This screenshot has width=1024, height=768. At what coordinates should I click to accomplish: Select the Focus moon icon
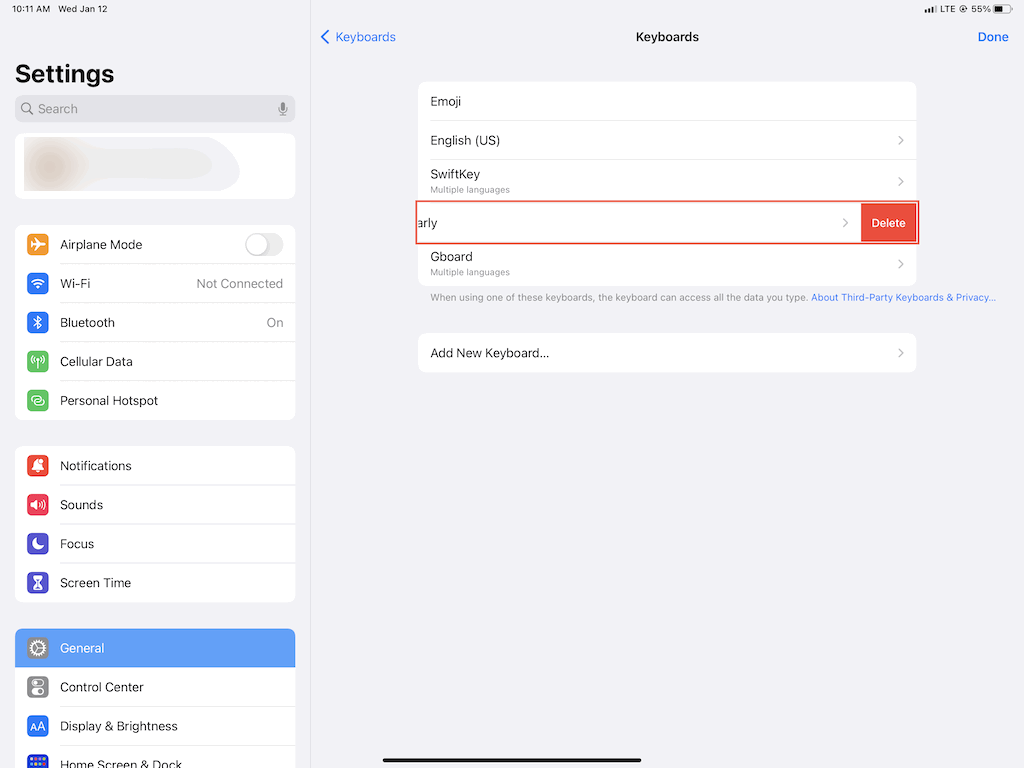37,543
